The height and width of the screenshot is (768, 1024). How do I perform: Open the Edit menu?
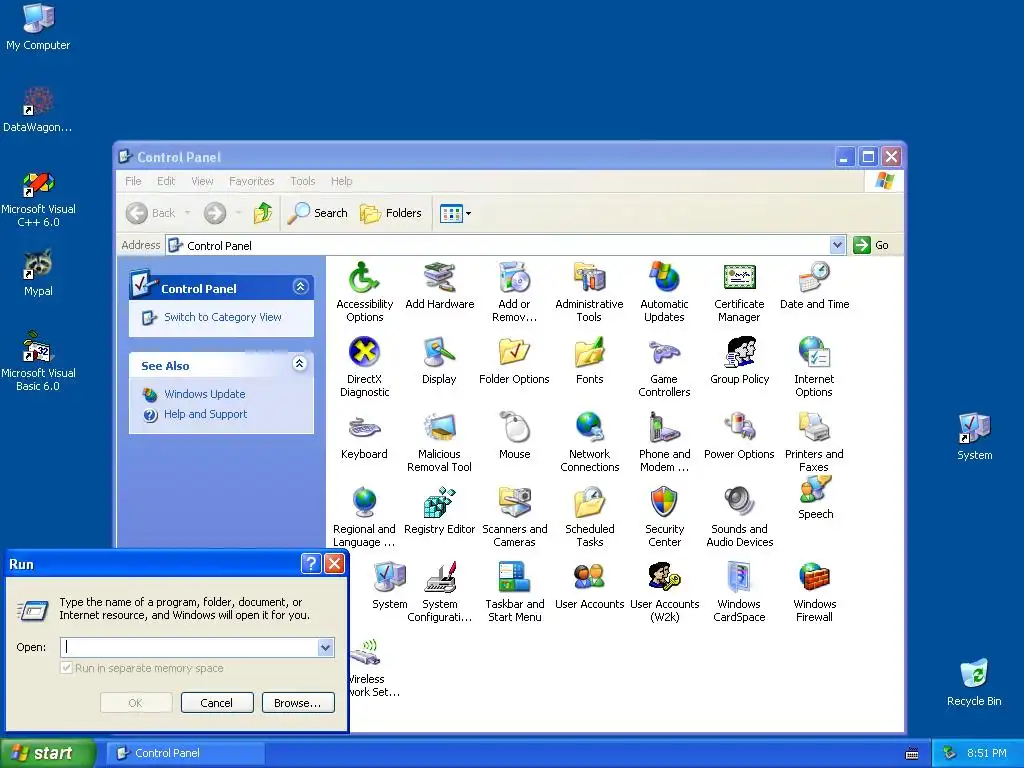coord(166,181)
